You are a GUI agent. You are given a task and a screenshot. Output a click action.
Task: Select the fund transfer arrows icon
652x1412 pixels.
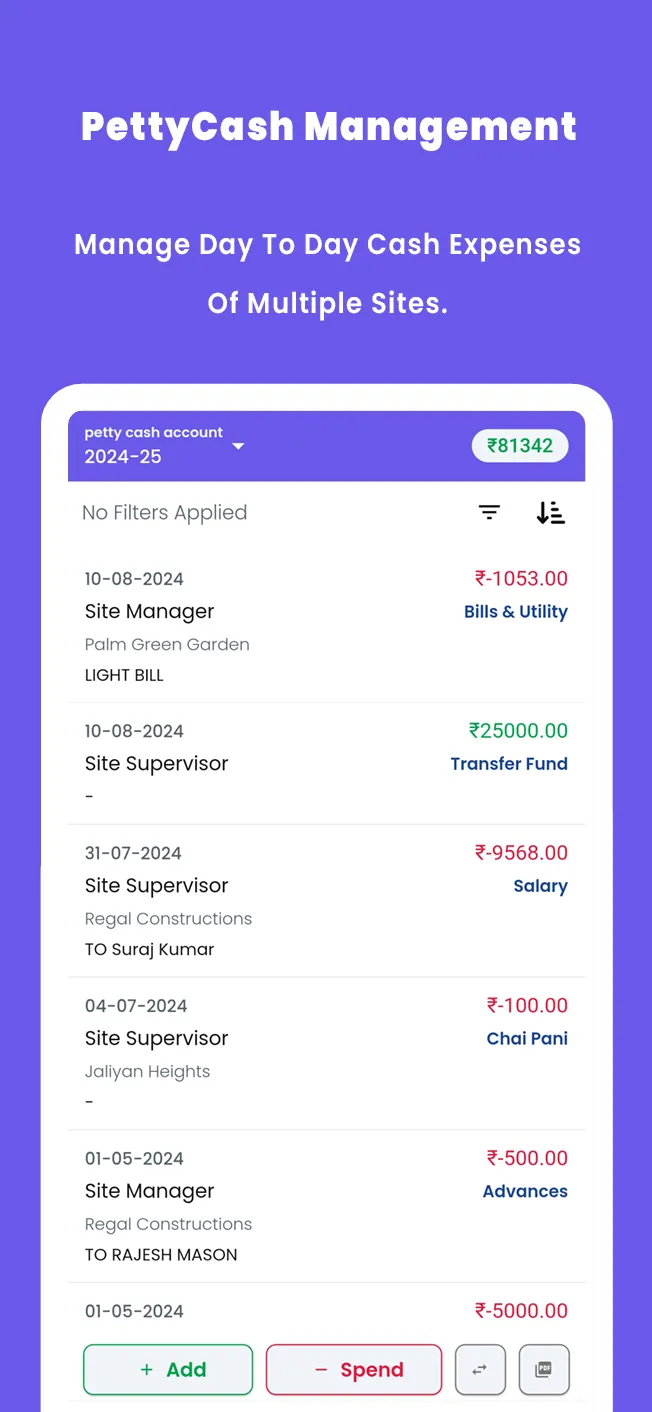coord(480,1369)
